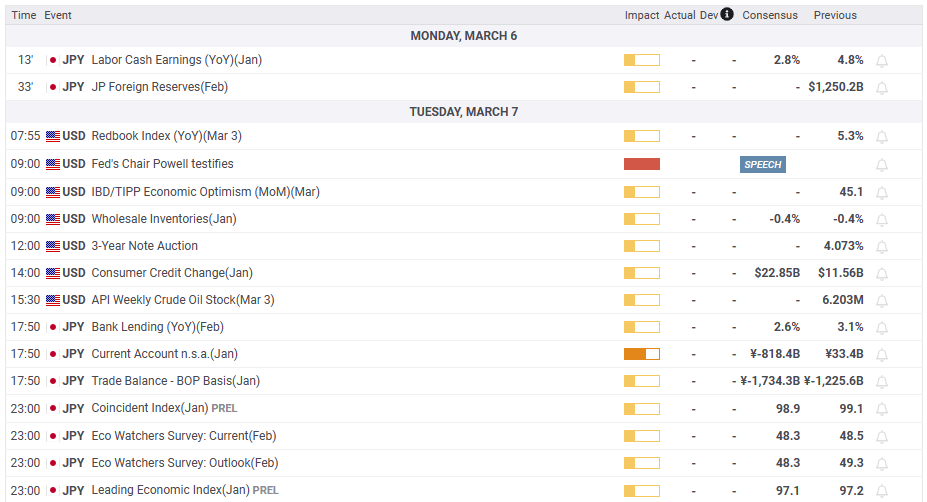Click the red high-impact bar for Powell

tap(641, 164)
